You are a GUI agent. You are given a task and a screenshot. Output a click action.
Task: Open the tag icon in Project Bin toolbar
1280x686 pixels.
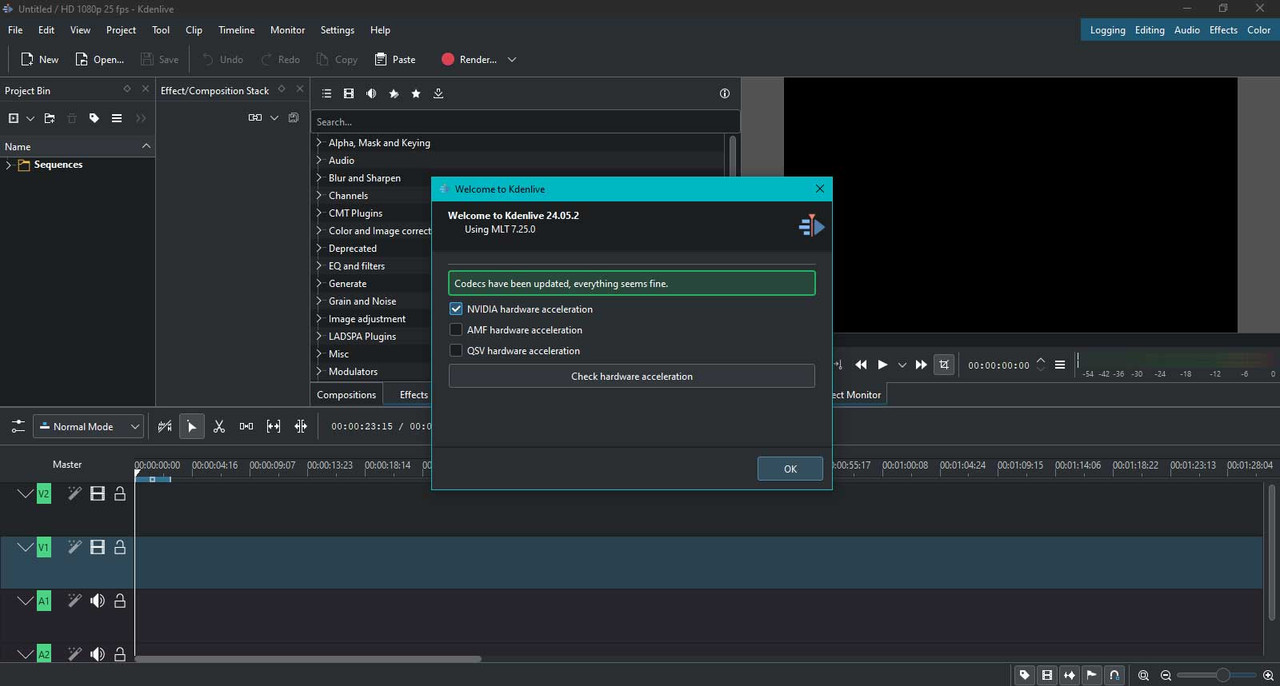(x=94, y=118)
